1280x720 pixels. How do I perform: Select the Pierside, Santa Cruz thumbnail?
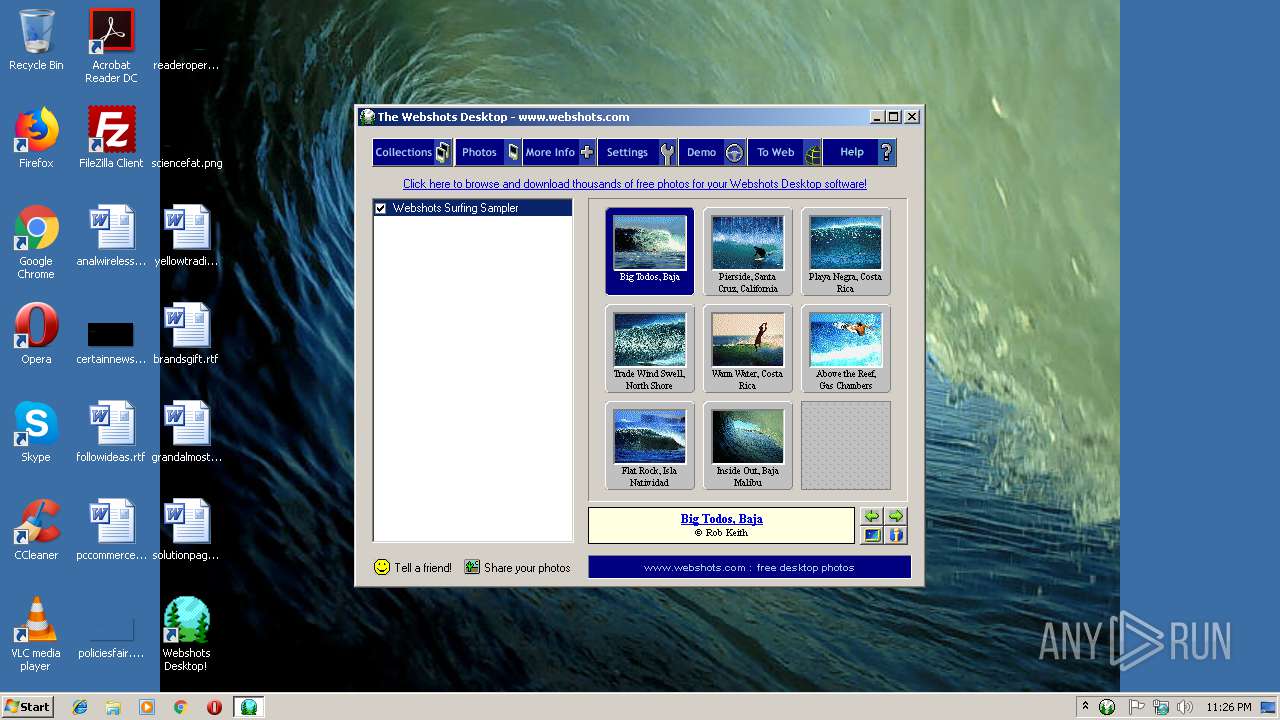[x=747, y=251]
